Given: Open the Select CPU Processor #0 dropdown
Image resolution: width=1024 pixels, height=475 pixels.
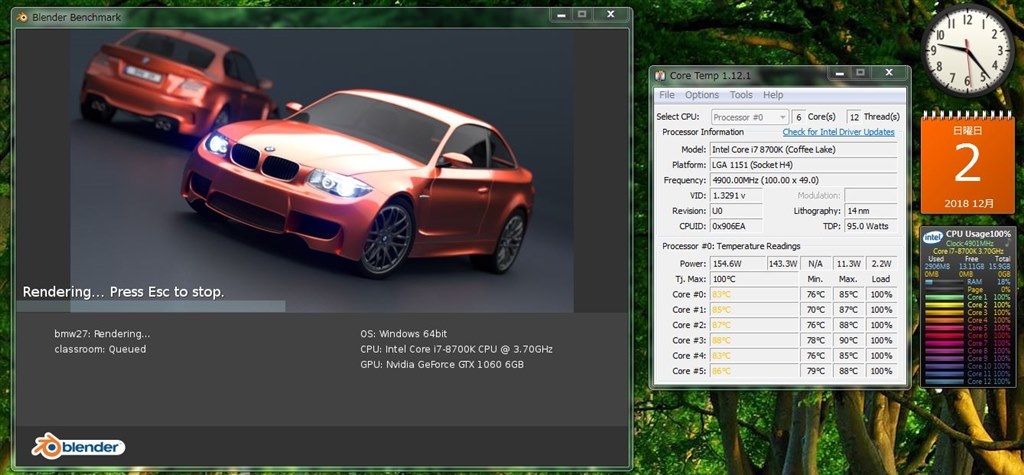Looking at the screenshot, I should click(x=750, y=117).
